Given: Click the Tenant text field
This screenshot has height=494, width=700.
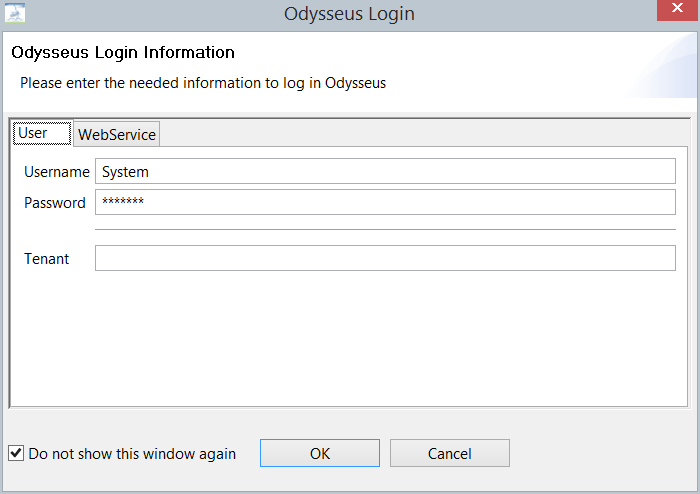Looking at the screenshot, I should (x=385, y=258).
